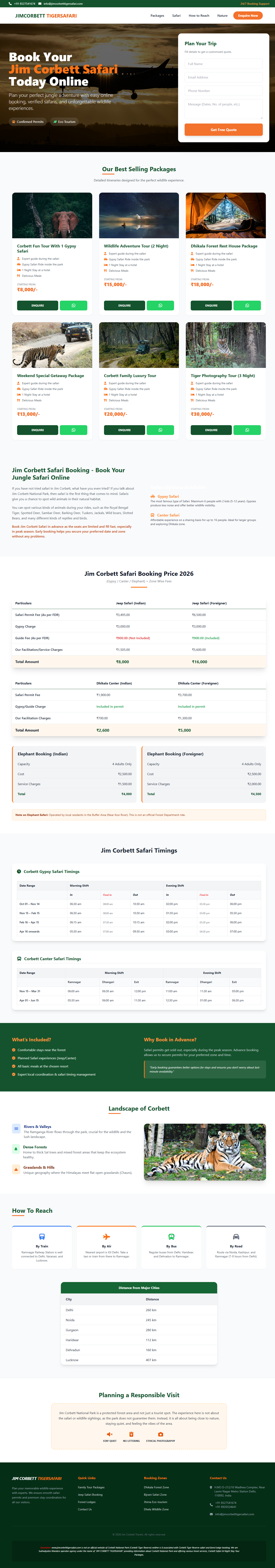Click the Canter Safari bus icon

[153, 515]
